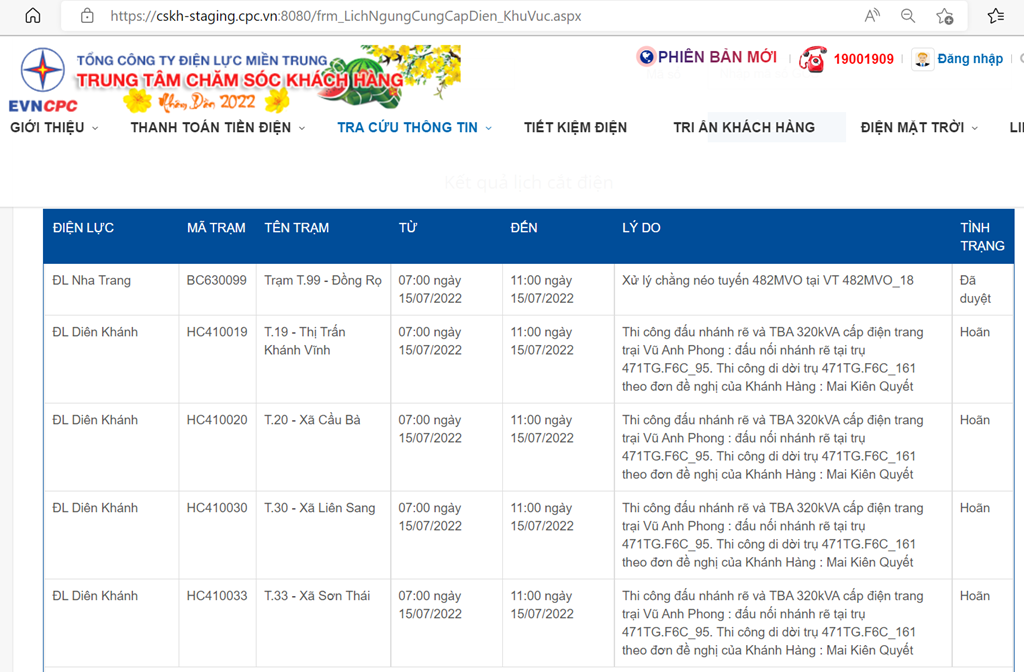Image resolution: width=1024 pixels, height=672 pixels.
Task: Click the red telephone hotline icon
Action: coord(812,59)
